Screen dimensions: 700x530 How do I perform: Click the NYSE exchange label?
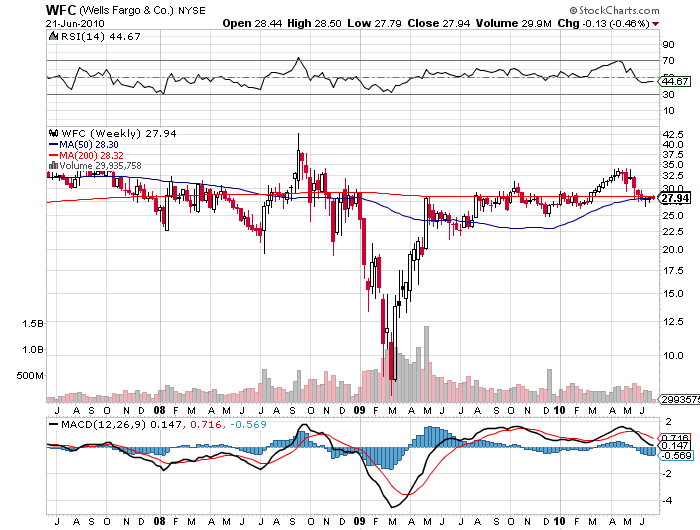(x=192, y=11)
